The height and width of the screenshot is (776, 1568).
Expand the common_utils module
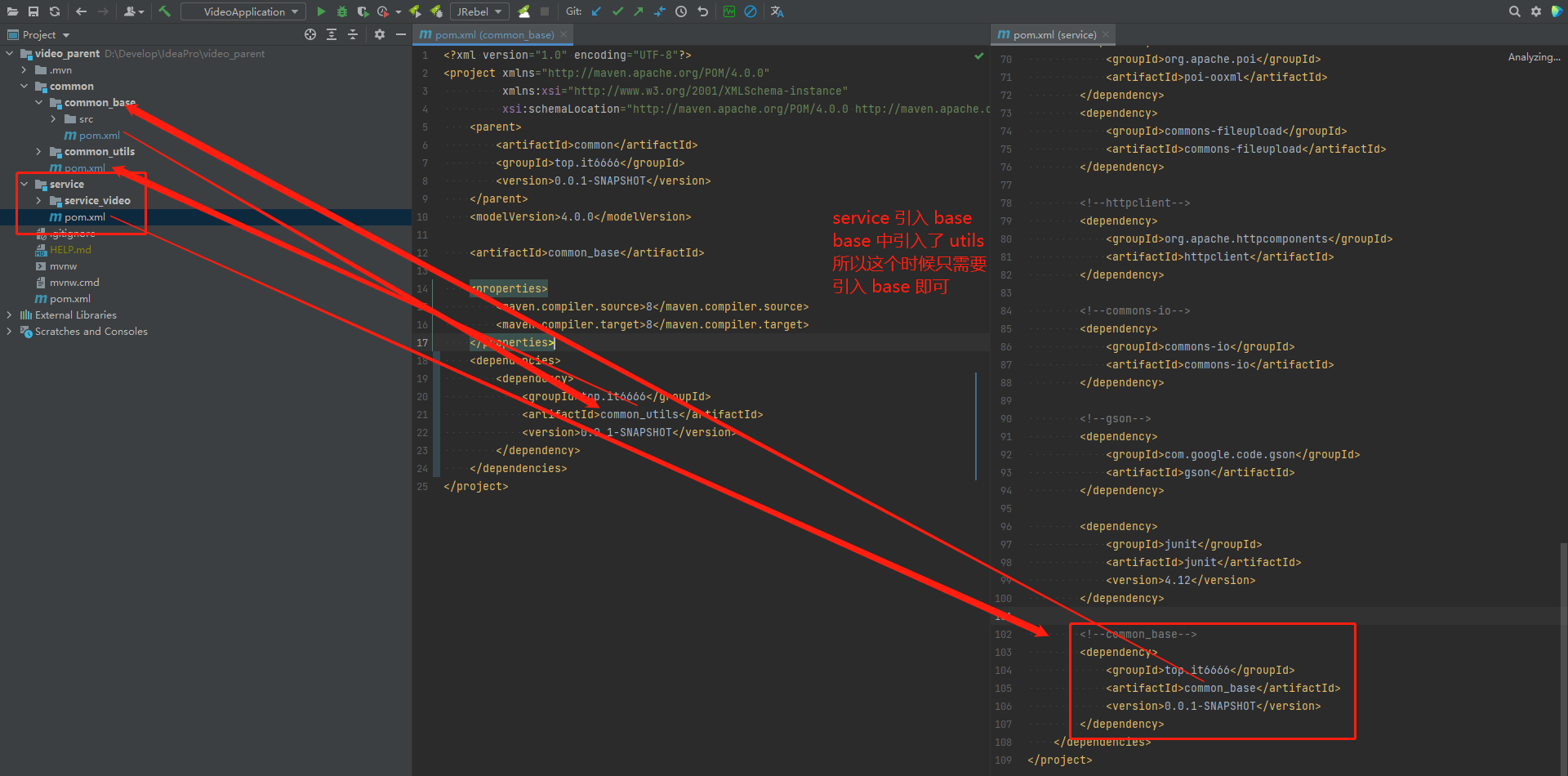(39, 152)
